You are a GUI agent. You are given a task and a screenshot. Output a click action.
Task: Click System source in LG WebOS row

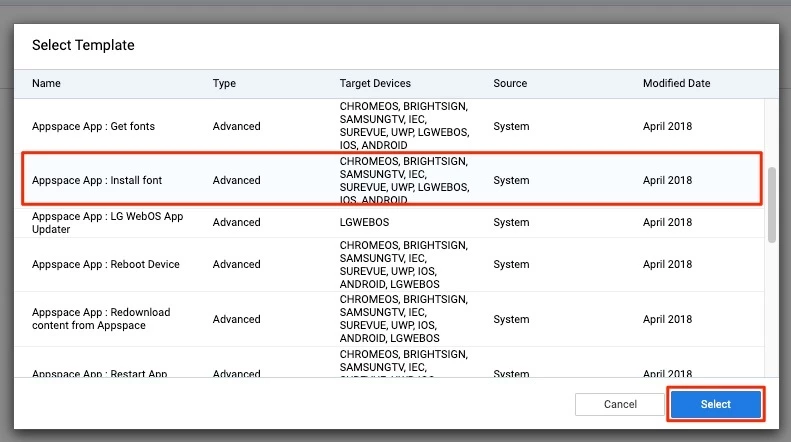pos(511,222)
